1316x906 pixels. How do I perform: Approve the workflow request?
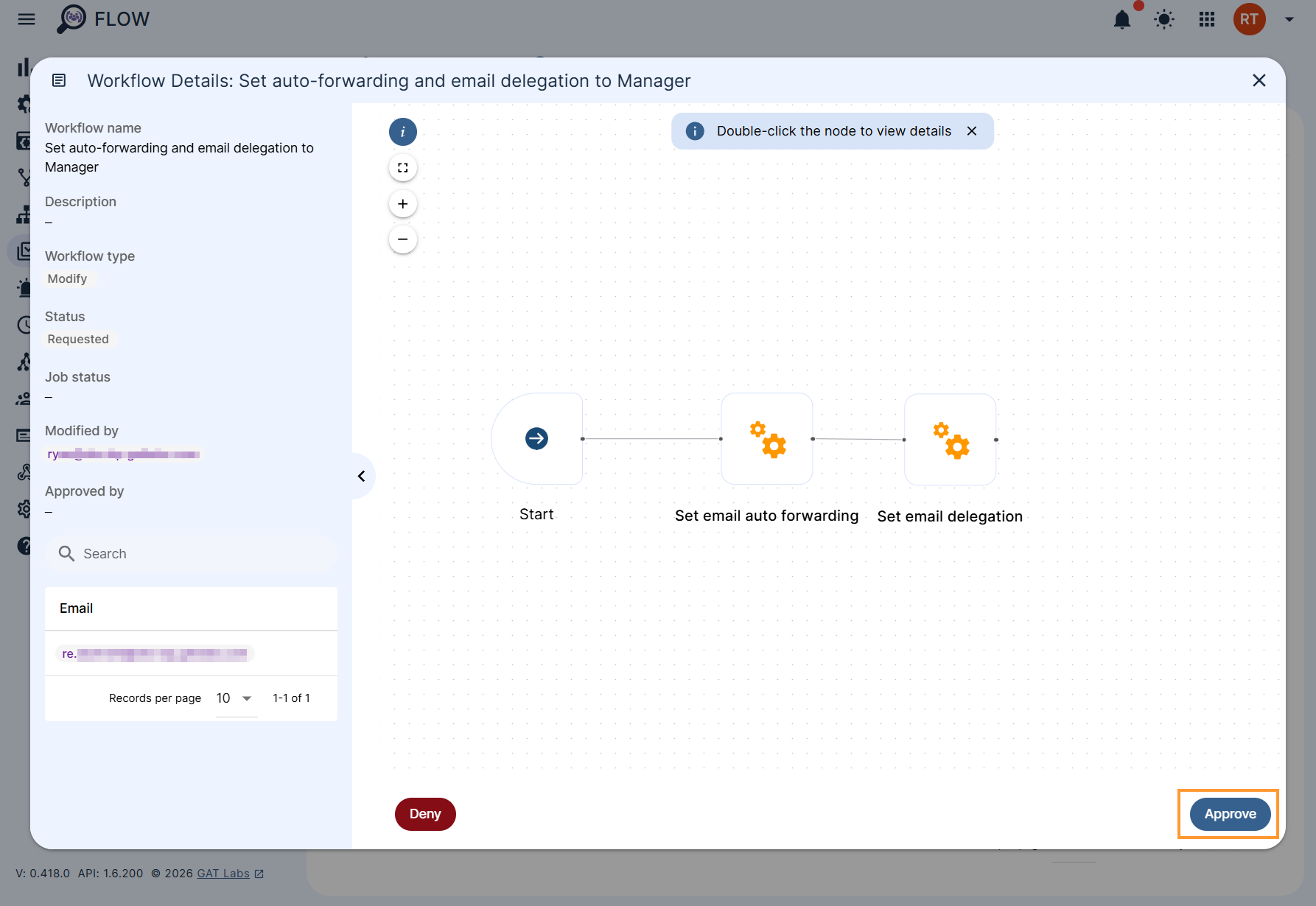click(x=1230, y=814)
